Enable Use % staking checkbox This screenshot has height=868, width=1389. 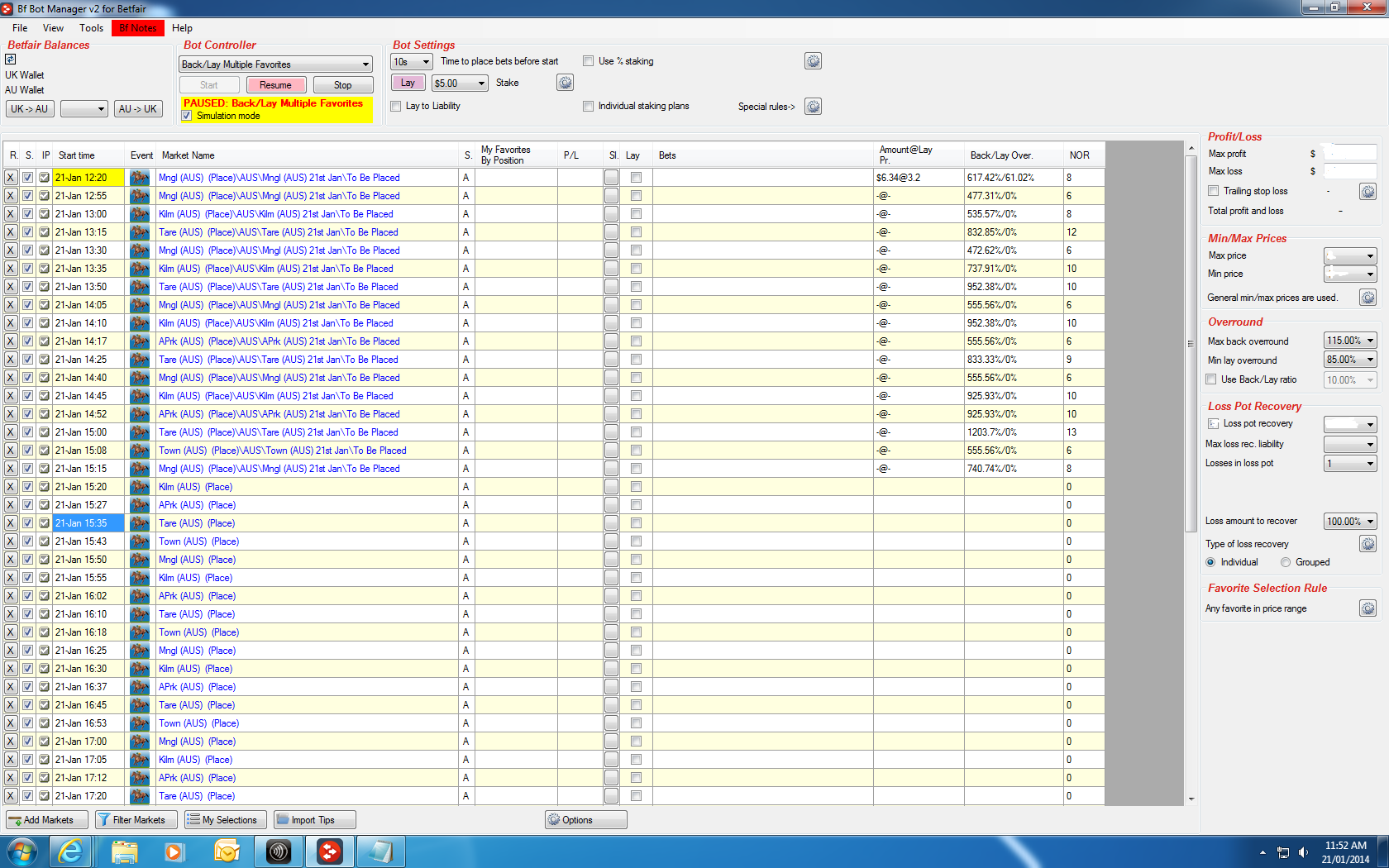coord(588,61)
